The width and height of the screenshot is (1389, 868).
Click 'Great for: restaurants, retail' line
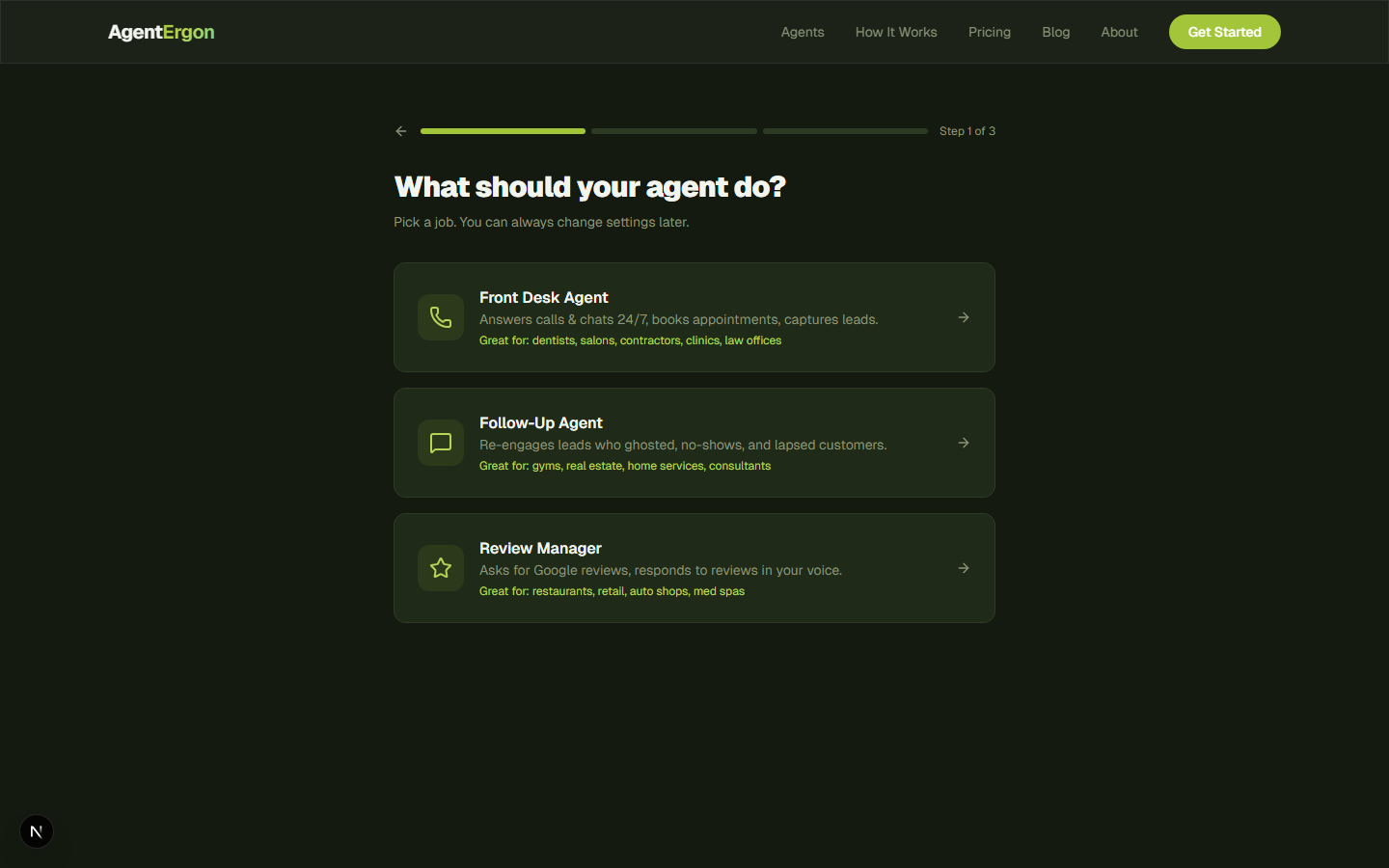coord(612,591)
